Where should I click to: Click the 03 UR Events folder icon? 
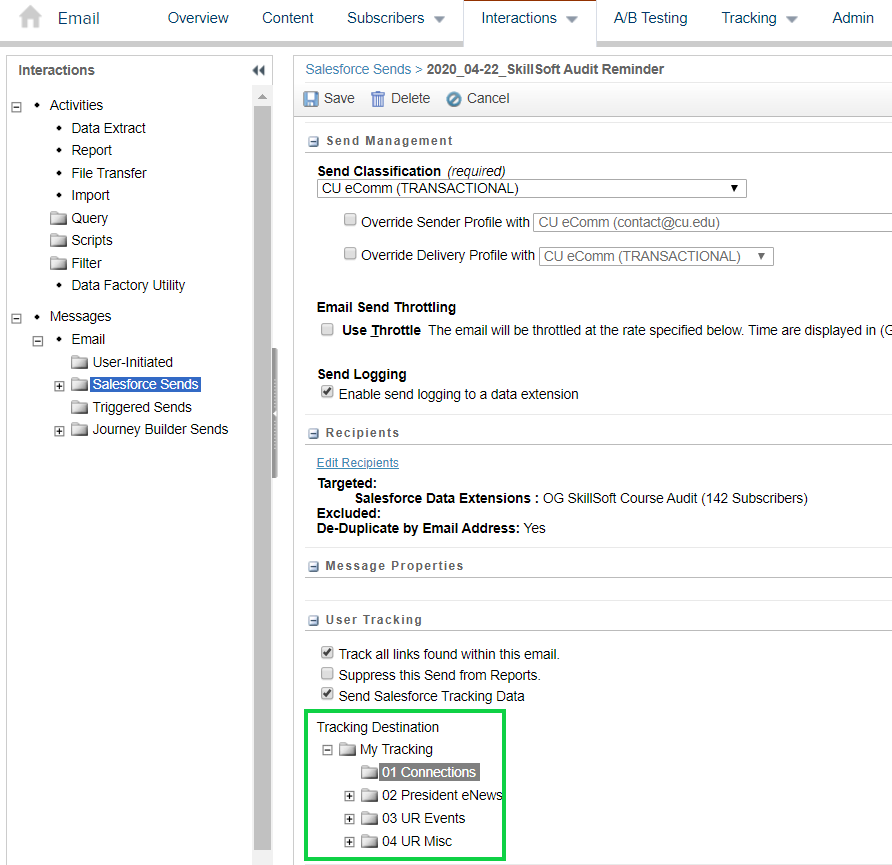point(369,818)
